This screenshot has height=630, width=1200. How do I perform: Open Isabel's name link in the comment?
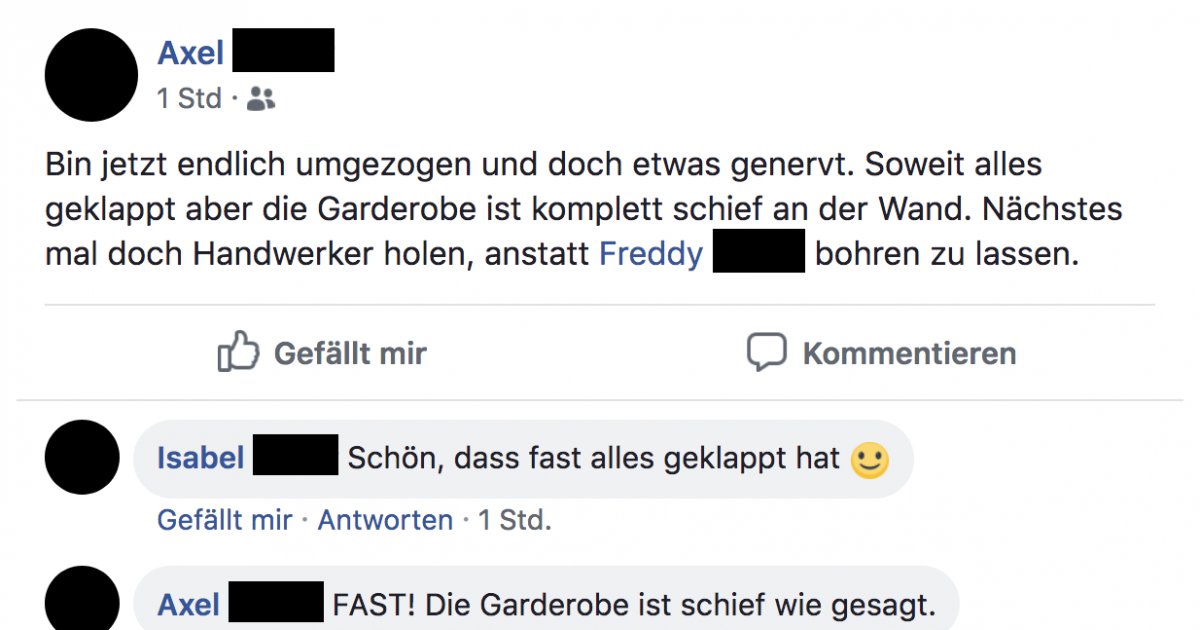[201, 458]
